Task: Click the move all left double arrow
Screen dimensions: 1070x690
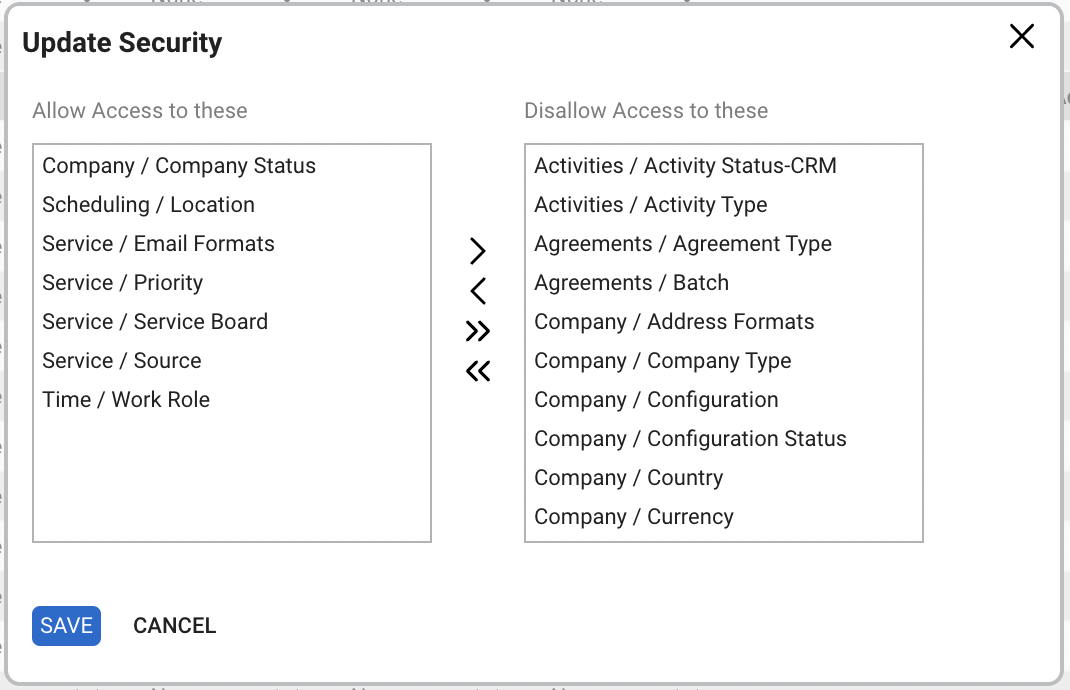Action: (x=478, y=371)
